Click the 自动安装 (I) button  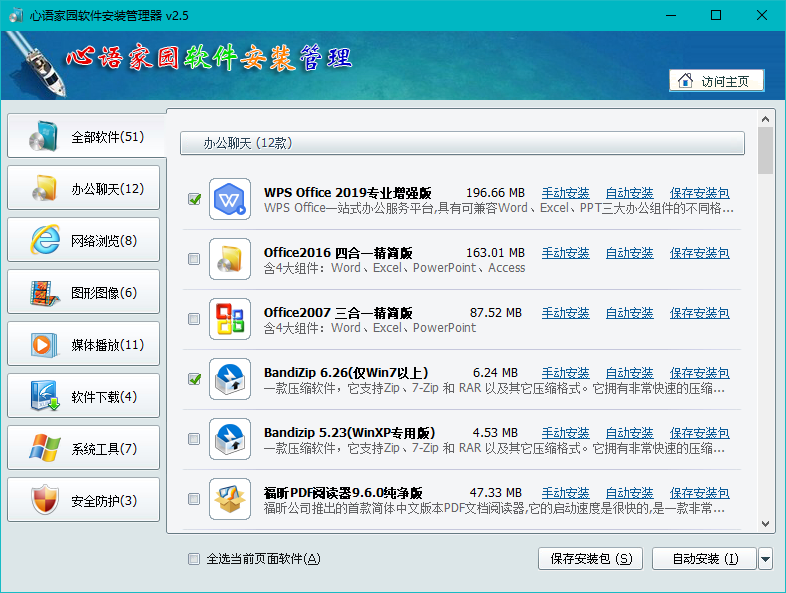(x=704, y=558)
